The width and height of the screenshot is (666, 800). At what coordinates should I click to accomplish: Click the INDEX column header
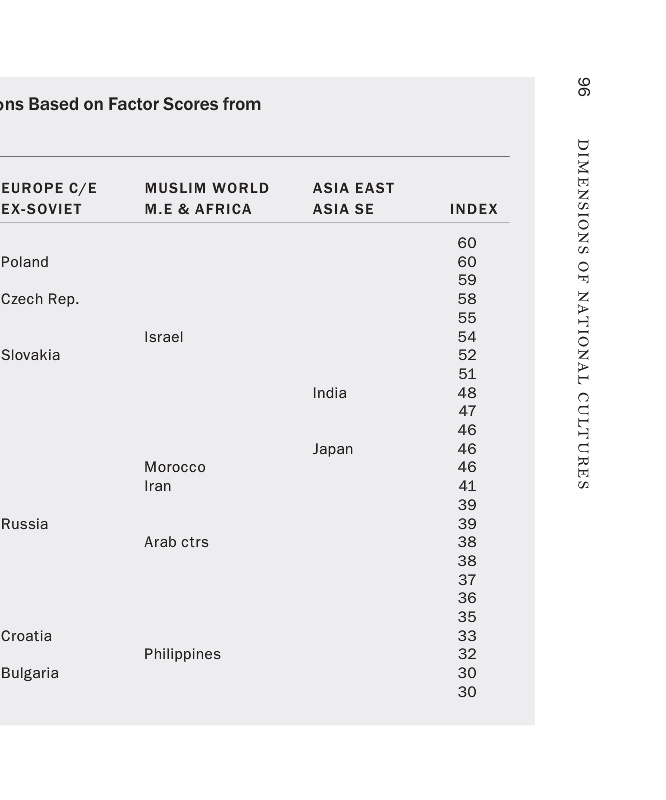pyautogui.click(x=473, y=209)
